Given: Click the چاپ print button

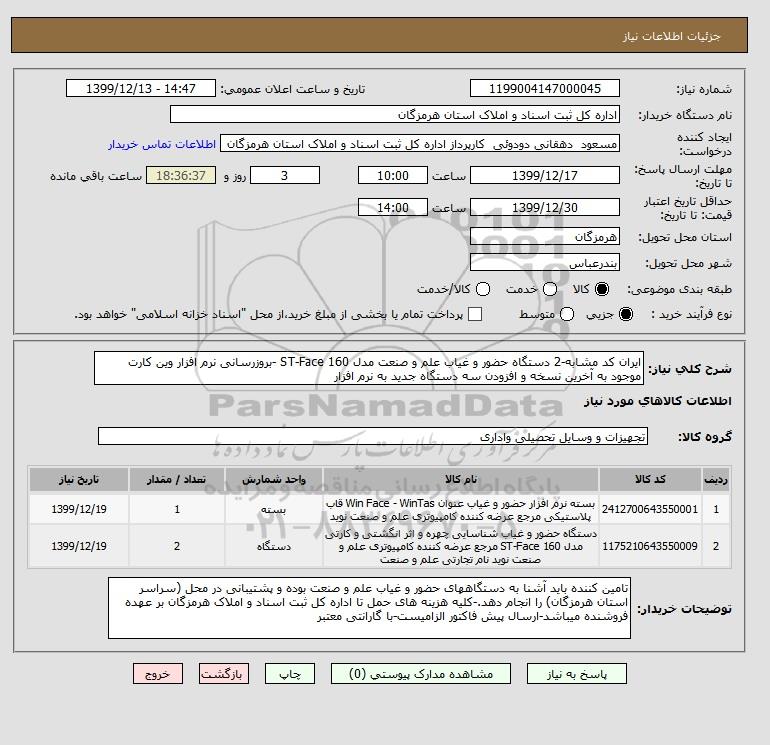Looking at the screenshot, I should (290, 674).
